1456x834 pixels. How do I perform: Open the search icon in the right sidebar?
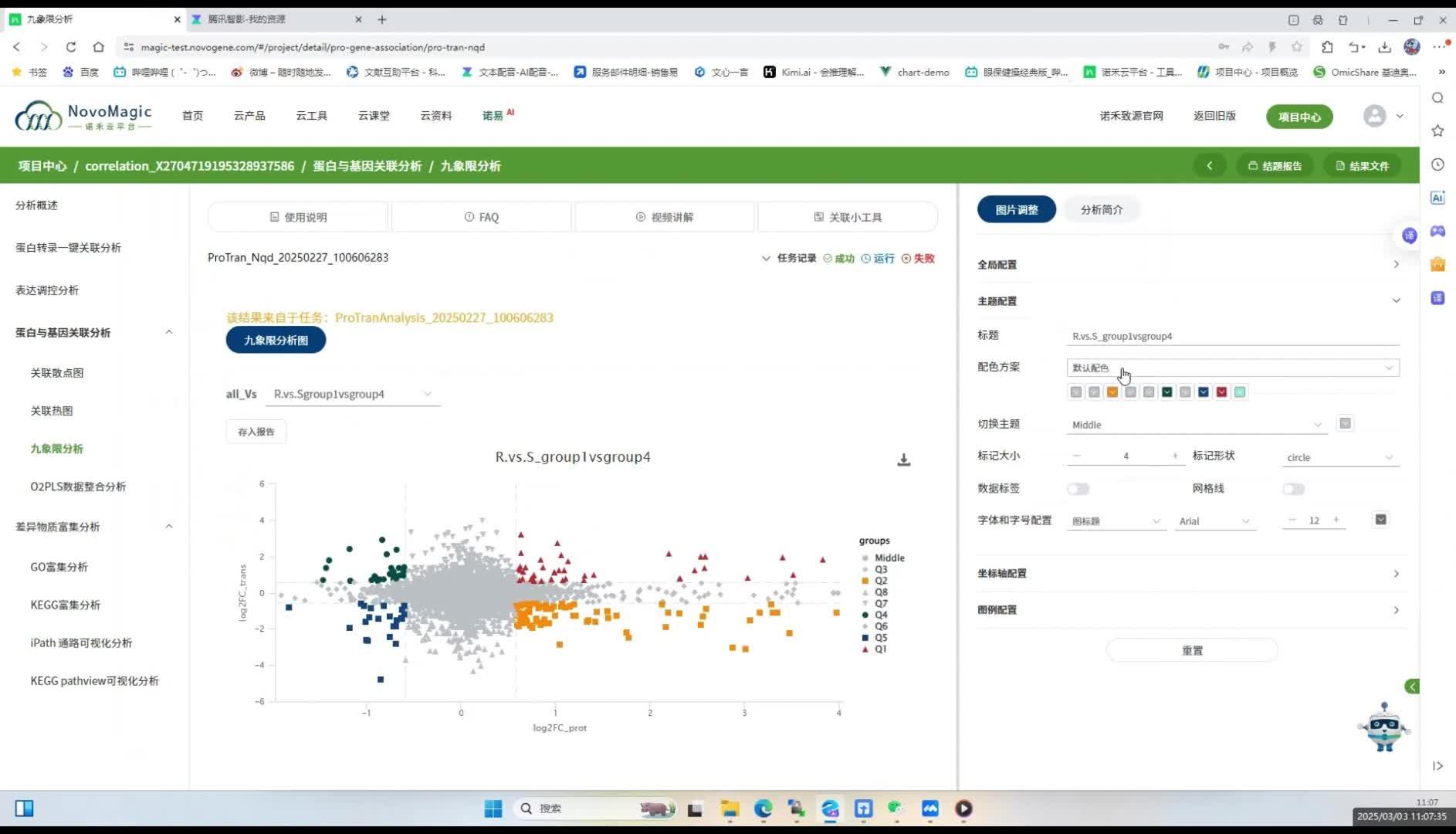(1437, 98)
